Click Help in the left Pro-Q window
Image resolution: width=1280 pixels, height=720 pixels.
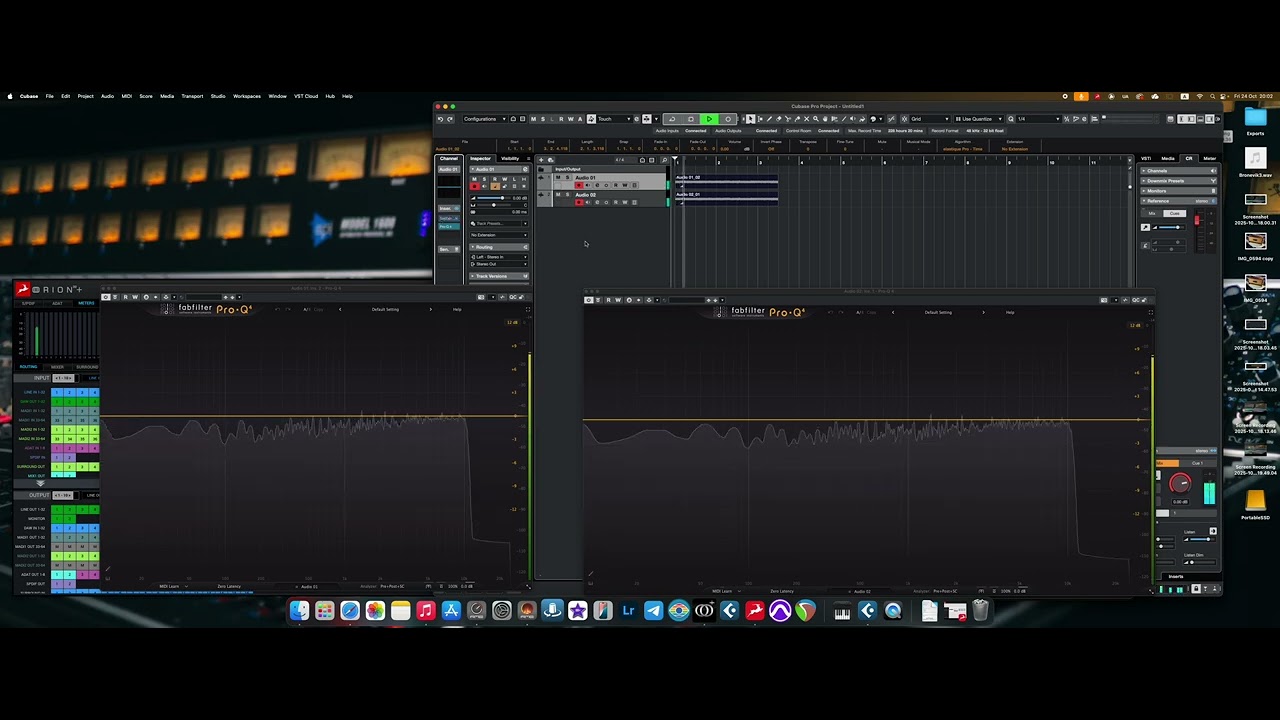(457, 309)
